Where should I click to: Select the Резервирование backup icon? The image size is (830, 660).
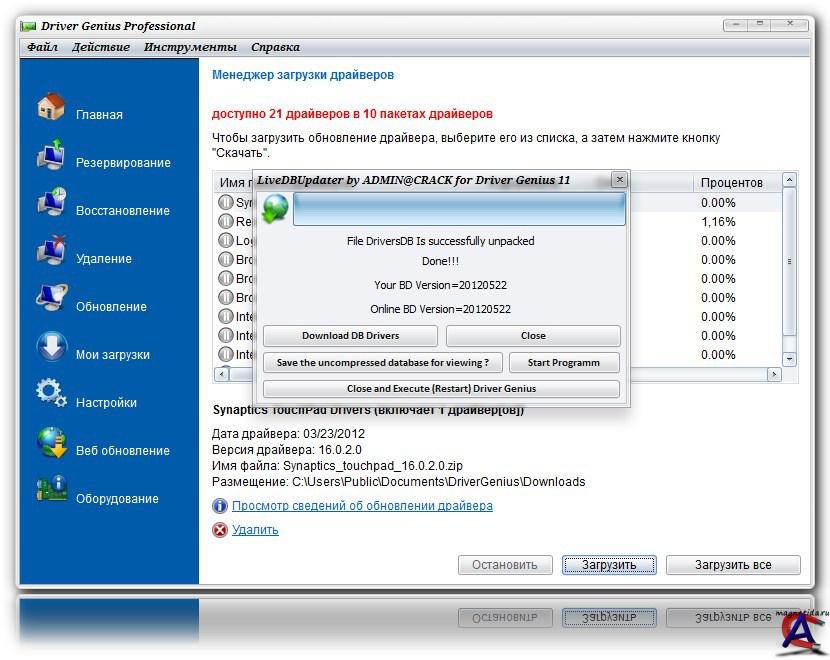[51, 156]
